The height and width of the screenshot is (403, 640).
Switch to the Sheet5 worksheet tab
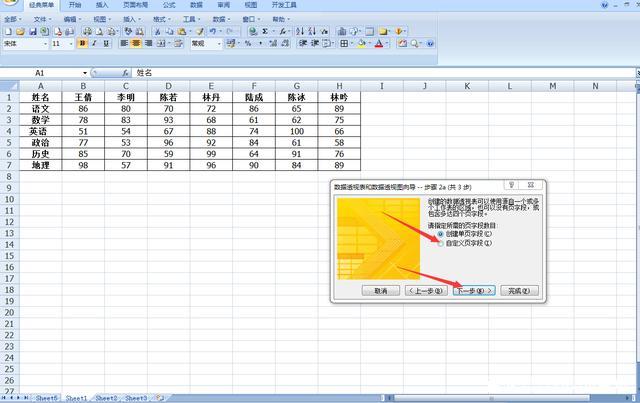[46, 398]
